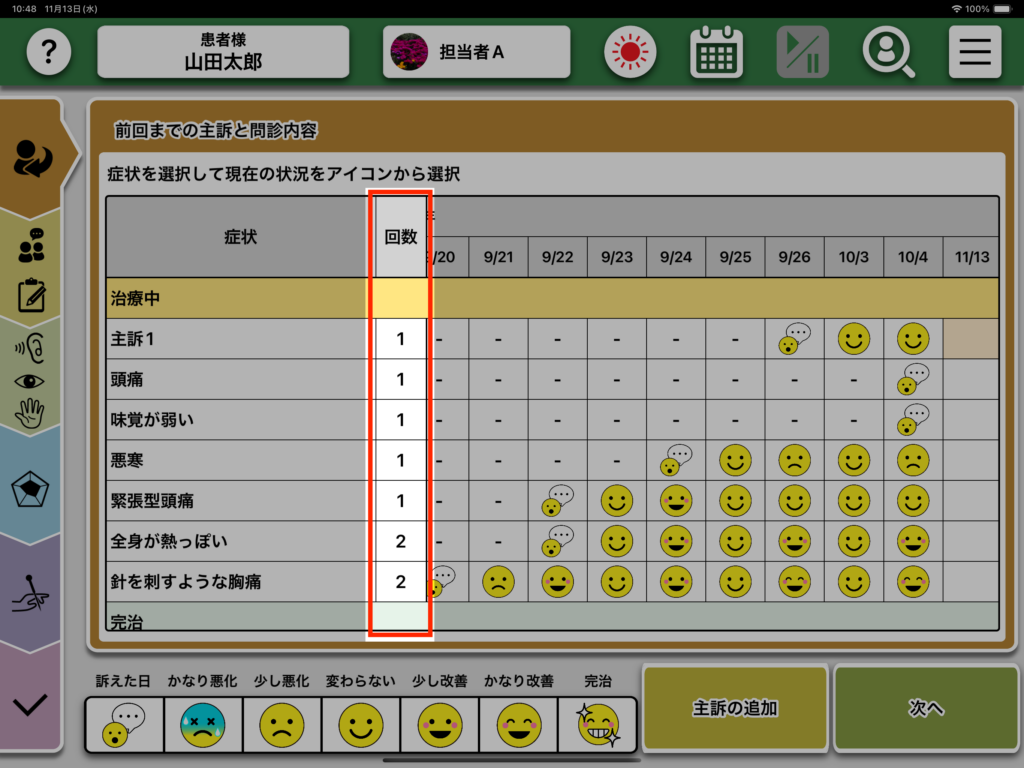Open the ear, eye and hand examination tab

(x=31, y=380)
